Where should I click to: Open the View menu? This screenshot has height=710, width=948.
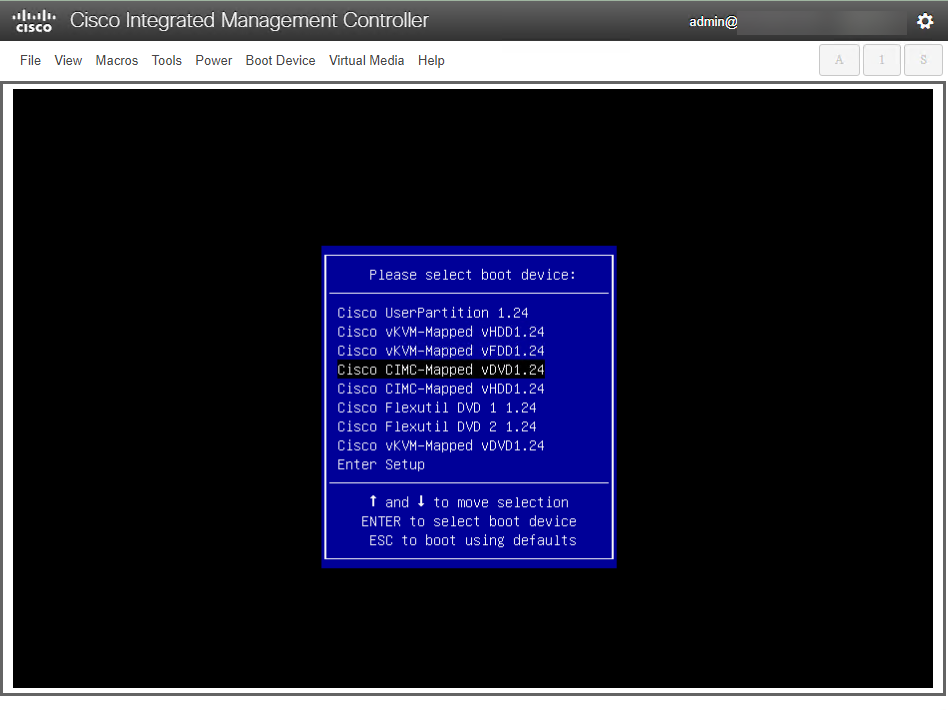[x=68, y=60]
